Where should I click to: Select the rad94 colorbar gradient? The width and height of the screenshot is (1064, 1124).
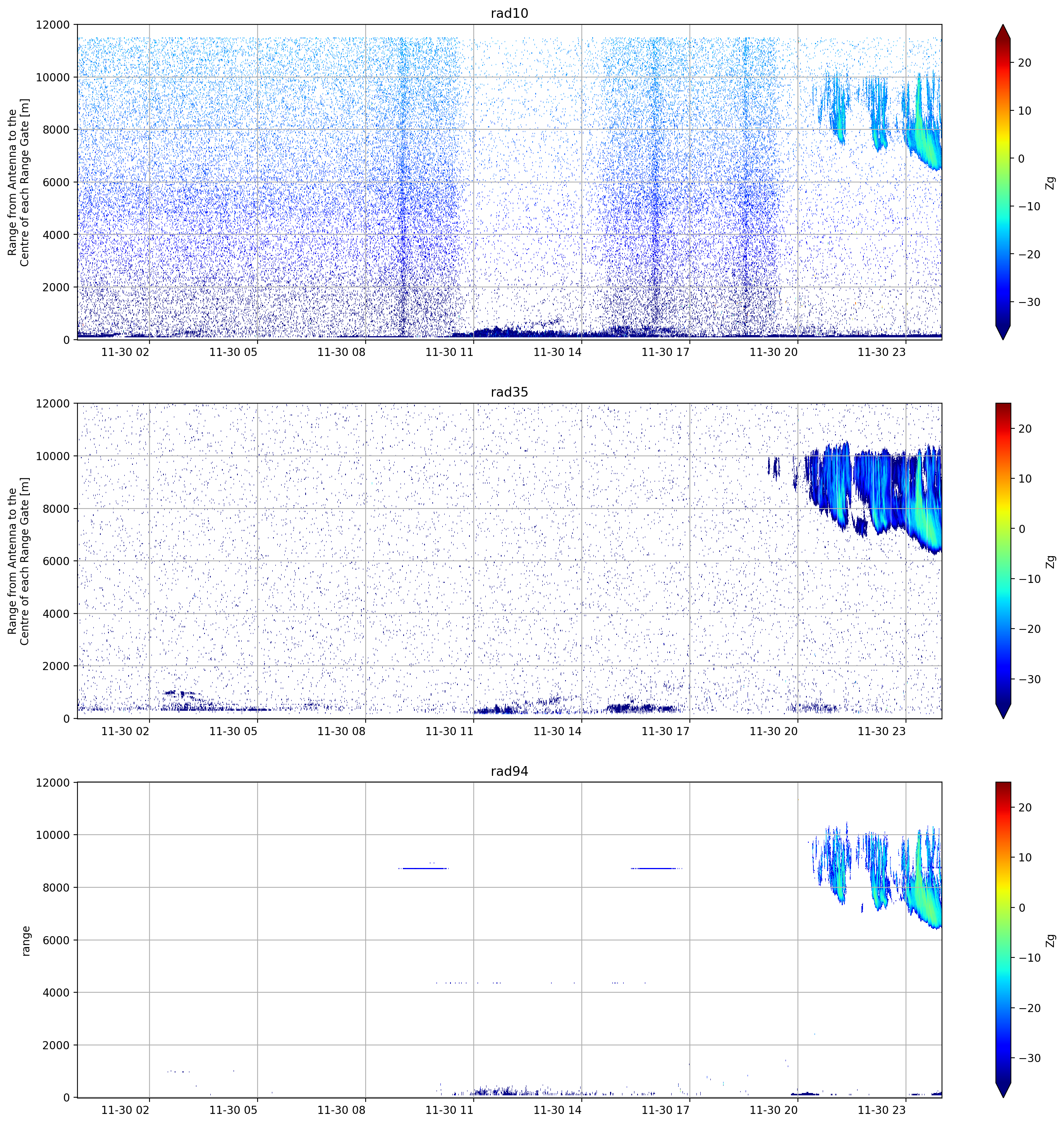(x=1003, y=940)
